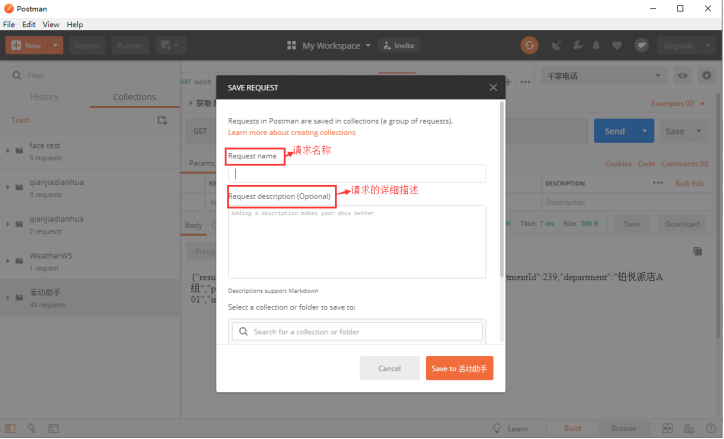Click the params column options ellipsis
This screenshot has width=724, height=439.
point(658,183)
